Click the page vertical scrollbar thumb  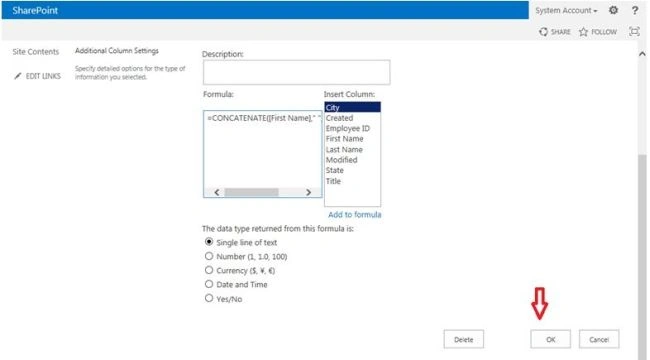pyautogui.click(x=642, y=257)
